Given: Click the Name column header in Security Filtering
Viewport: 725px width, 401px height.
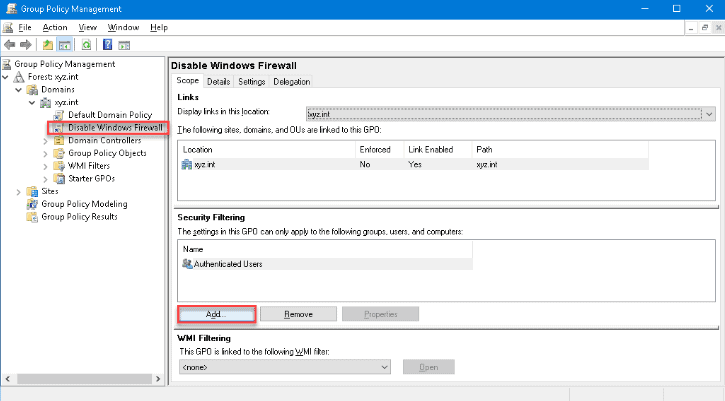Looking at the screenshot, I should pyautogui.click(x=325, y=249).
